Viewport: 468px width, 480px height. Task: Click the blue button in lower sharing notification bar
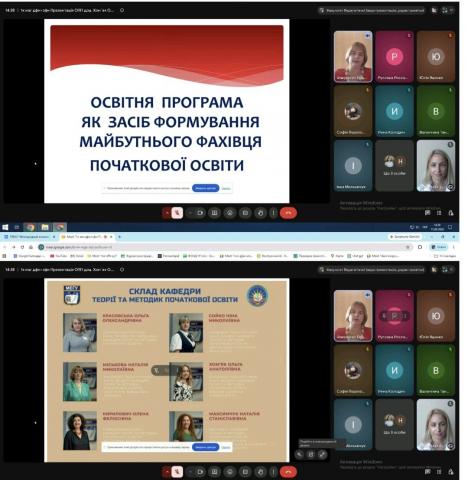coord(206,447)
